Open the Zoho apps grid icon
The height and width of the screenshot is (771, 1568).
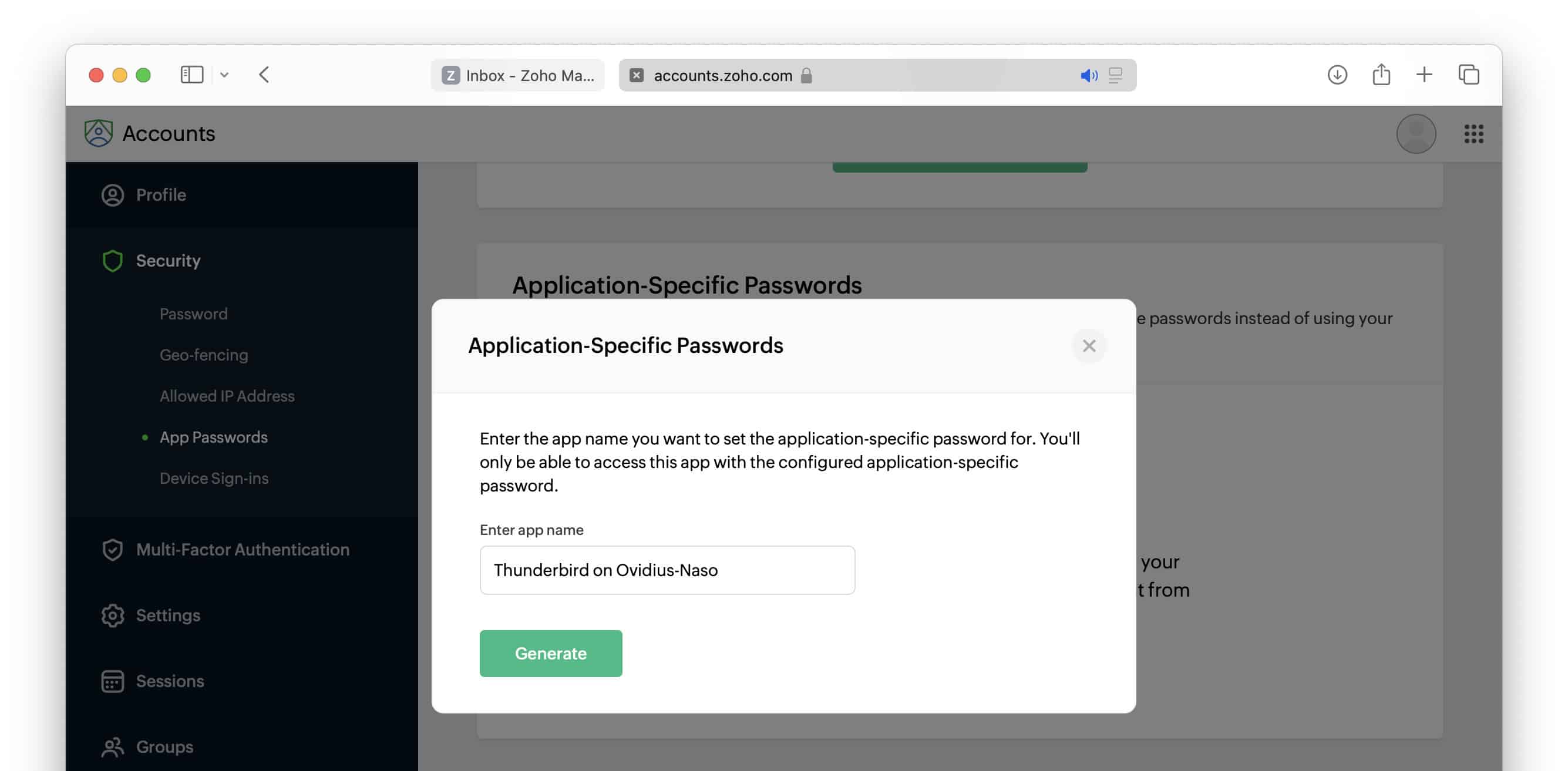[x=1473, y=134]
